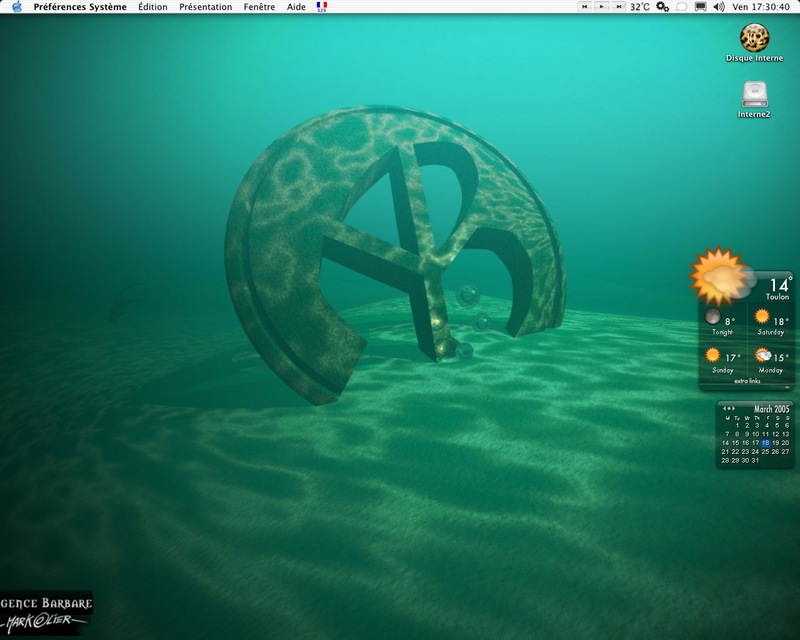The height and width of the screenshot is (640, 800).
Task: Select March 22 in the calendar
Action: 736,452
